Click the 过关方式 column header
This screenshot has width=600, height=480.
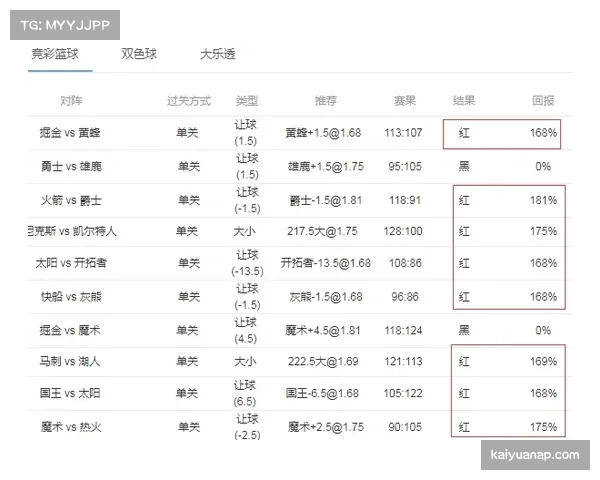click(189, 101)
